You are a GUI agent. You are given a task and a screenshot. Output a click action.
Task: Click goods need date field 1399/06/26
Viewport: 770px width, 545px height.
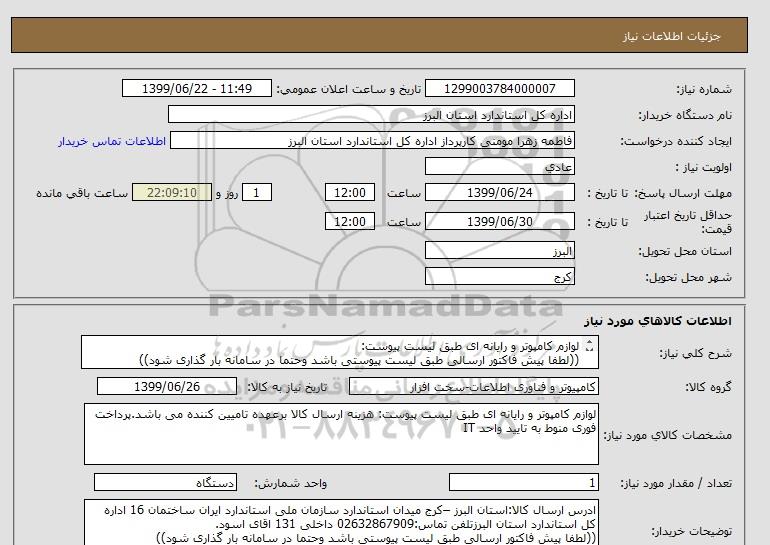(x=167, y=386)
